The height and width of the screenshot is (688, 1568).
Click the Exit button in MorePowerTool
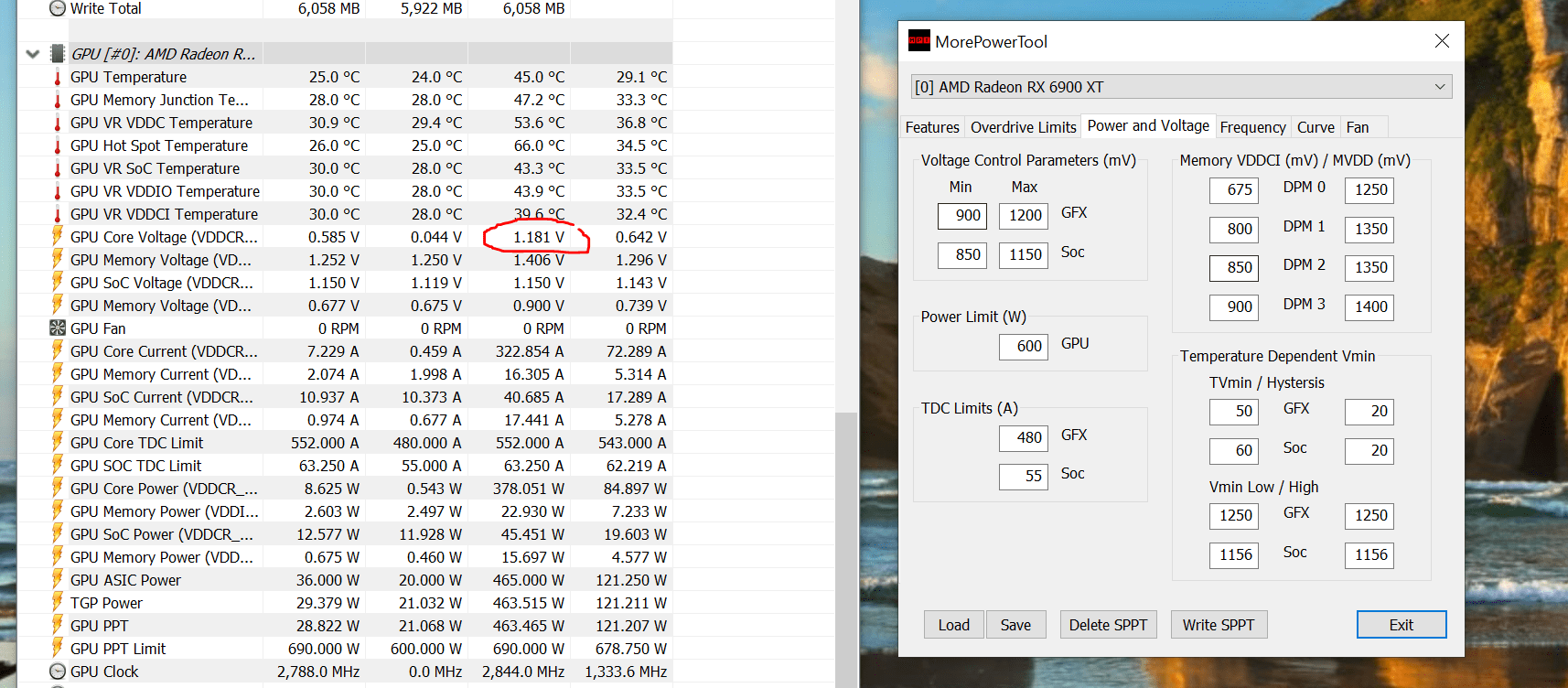1402,625
